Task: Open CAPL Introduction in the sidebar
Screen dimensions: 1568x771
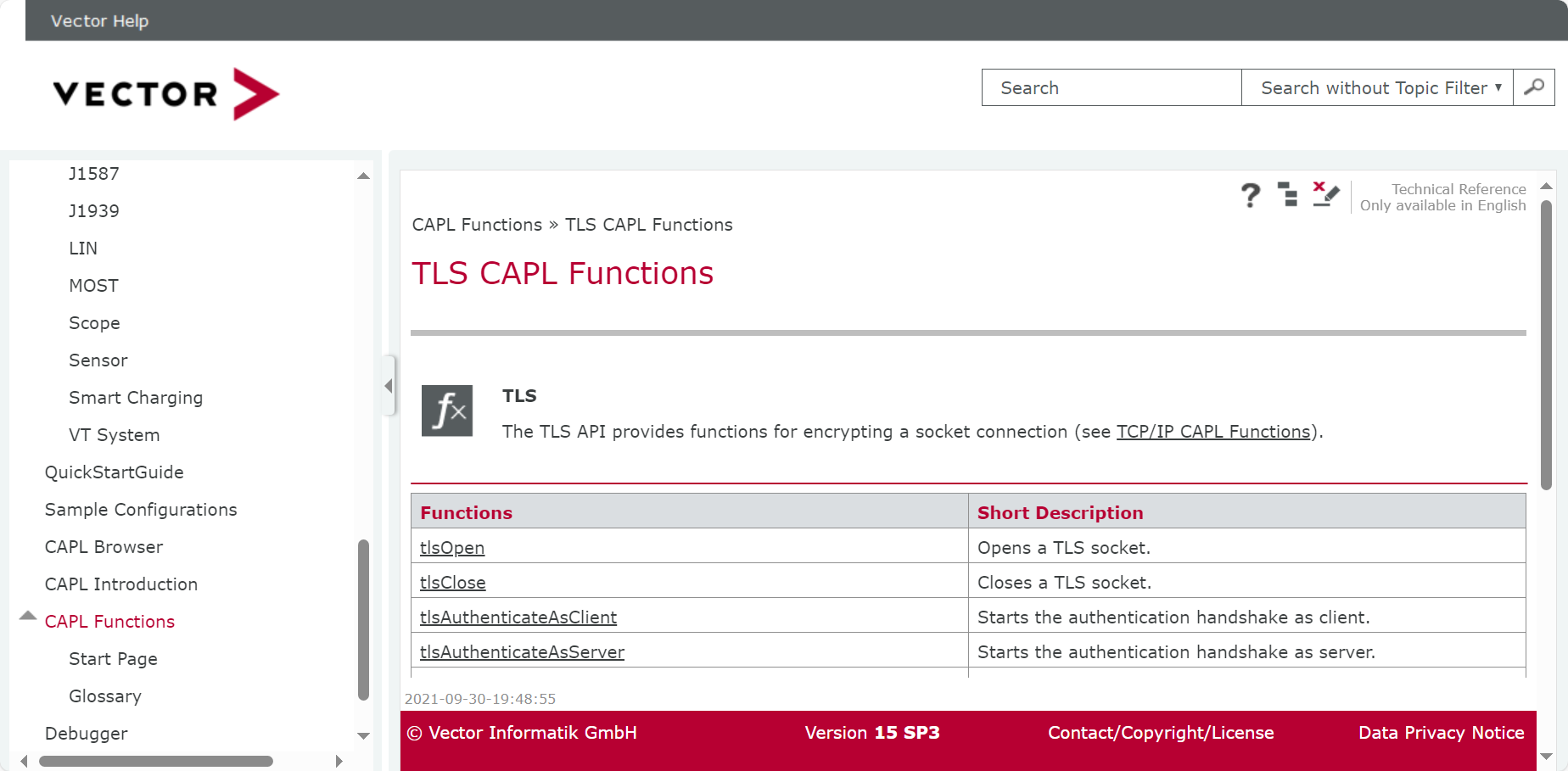Action: click(121, 584)
